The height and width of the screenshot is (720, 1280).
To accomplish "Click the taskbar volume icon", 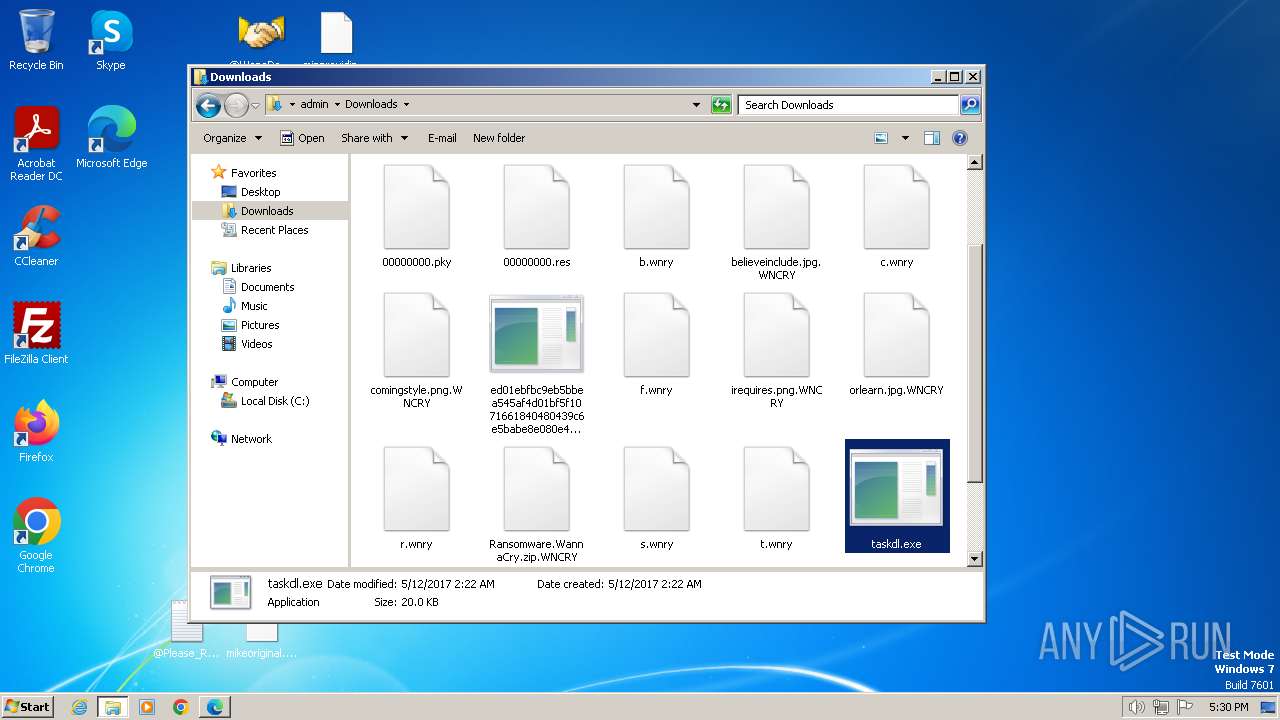I will [1136, 707].
